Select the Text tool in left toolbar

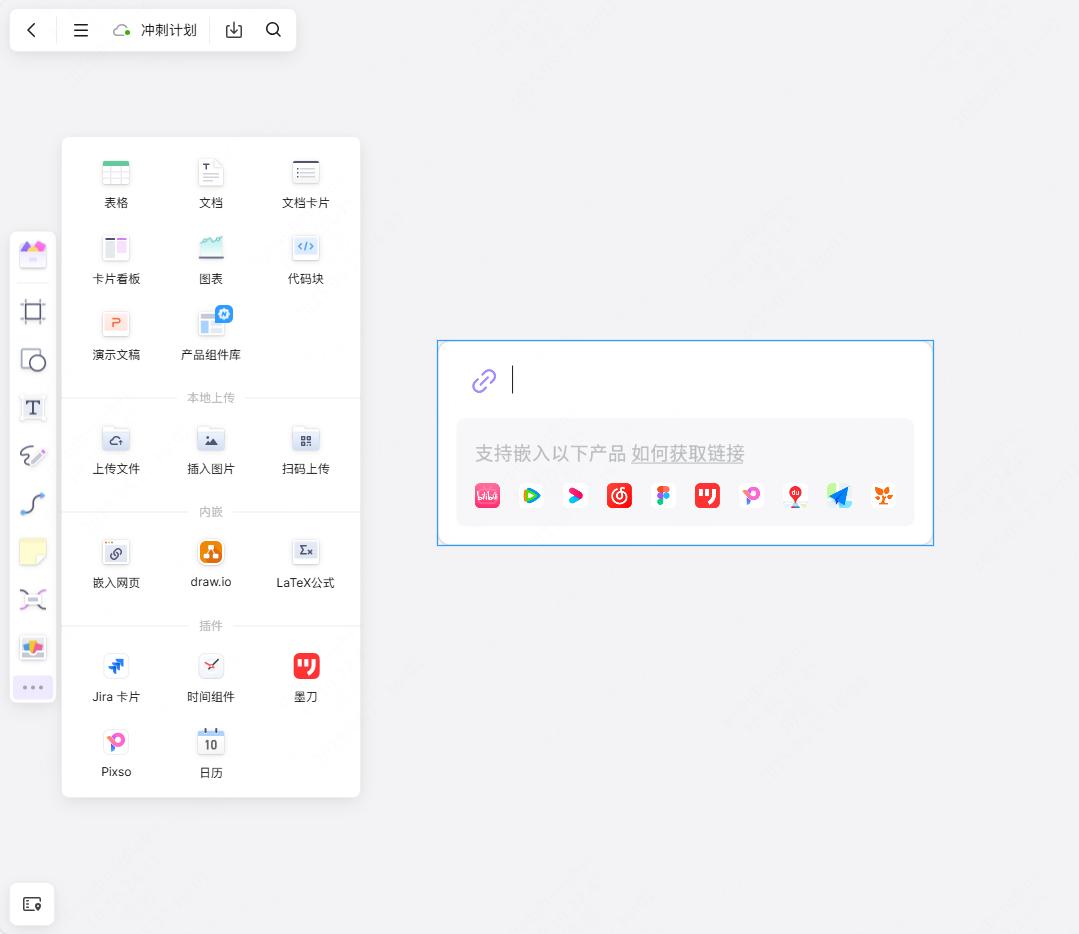33,408
